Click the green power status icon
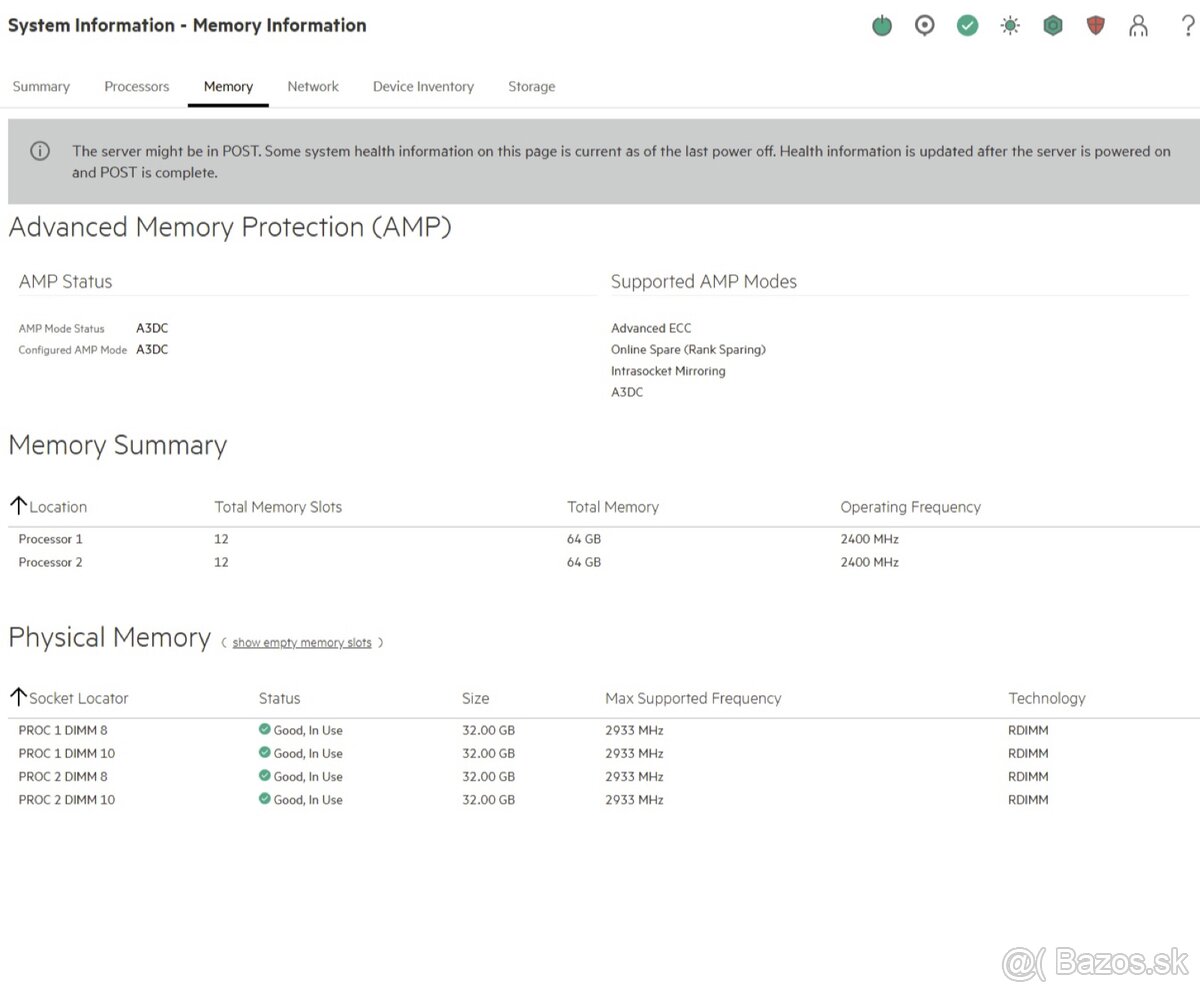The height and width of the screenshot is (992, 1200). coord(882,26)
